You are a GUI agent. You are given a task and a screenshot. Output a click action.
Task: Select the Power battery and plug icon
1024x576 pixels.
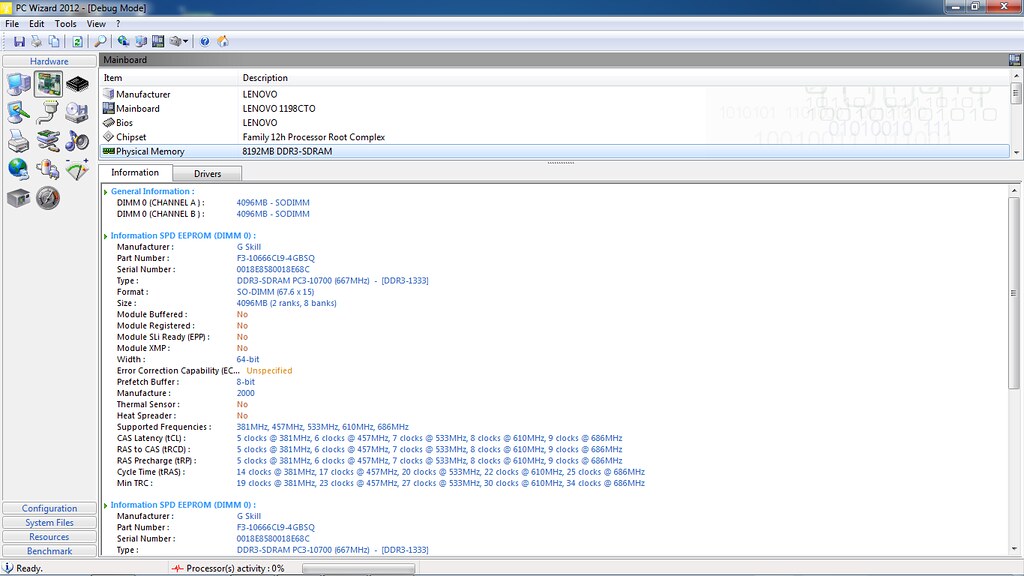click(x=48, y=169)
